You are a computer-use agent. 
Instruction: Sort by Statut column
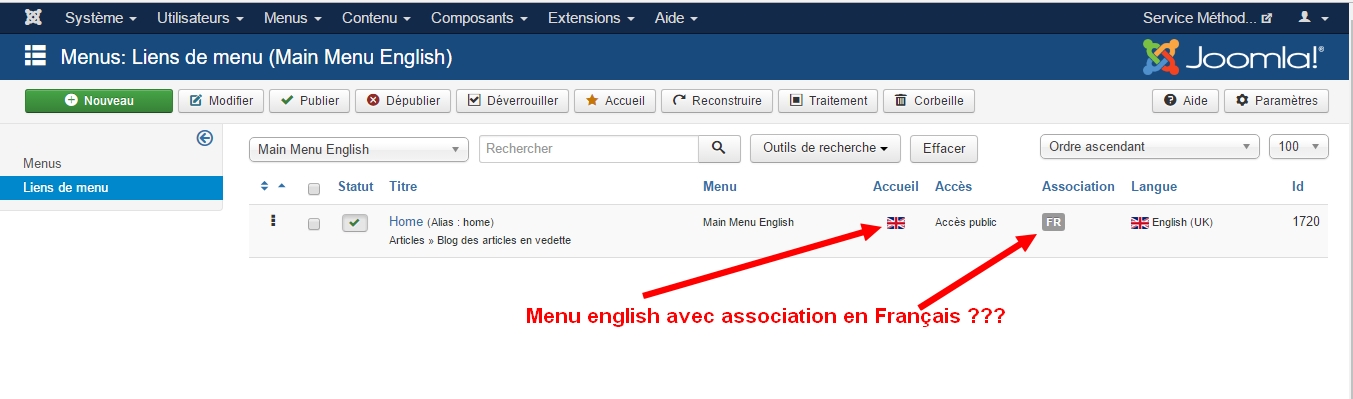(x=355, y=186)
